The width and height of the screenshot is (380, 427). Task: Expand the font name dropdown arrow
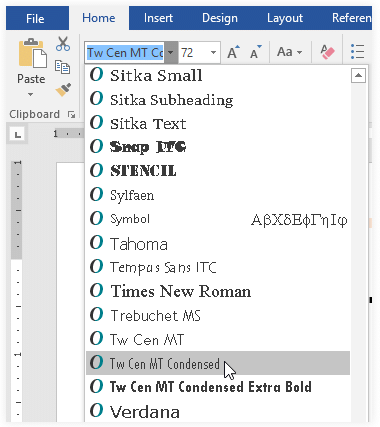click(x=171, y=53)
